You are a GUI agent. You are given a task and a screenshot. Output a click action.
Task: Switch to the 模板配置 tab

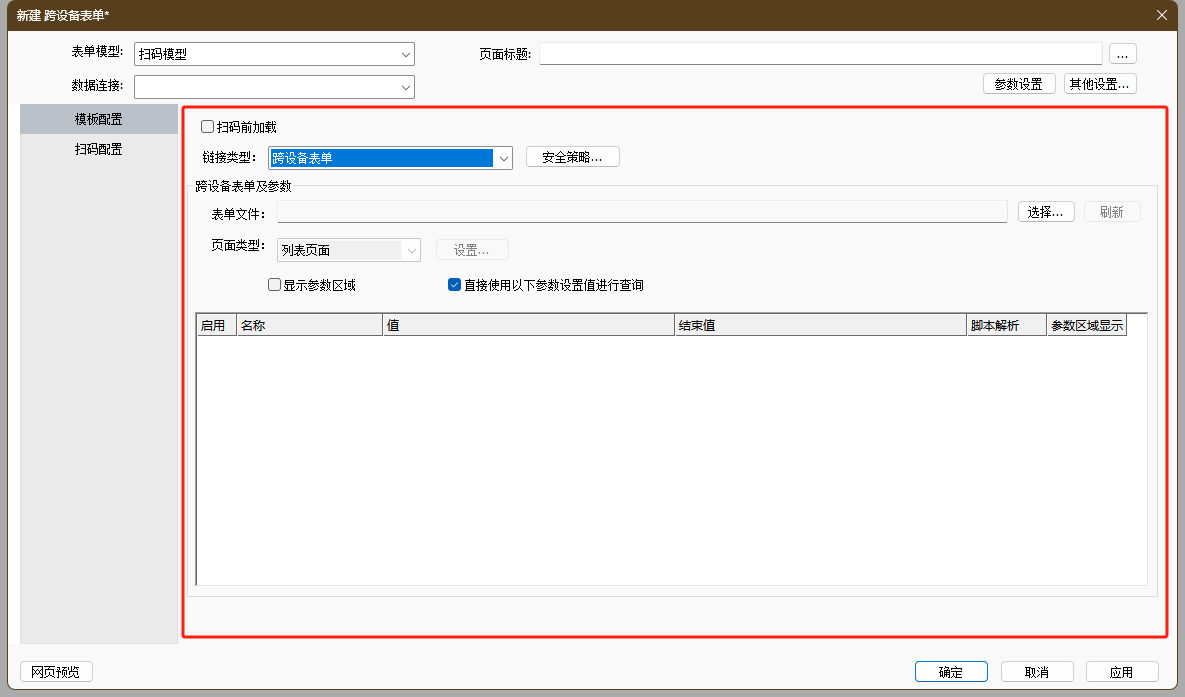click(99, 119)
